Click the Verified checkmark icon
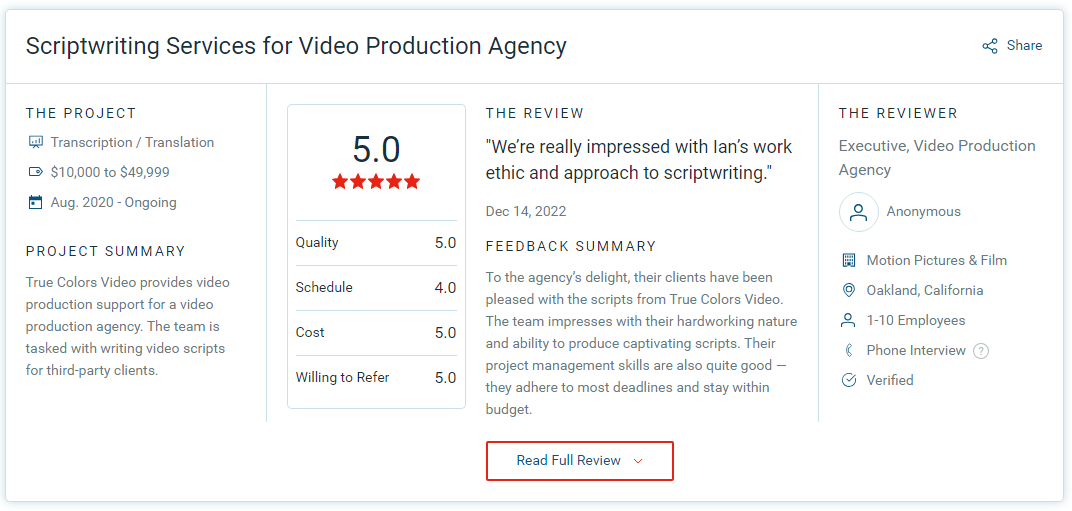1072x511 pixels. pyautogui.click(x=849, y=380)
